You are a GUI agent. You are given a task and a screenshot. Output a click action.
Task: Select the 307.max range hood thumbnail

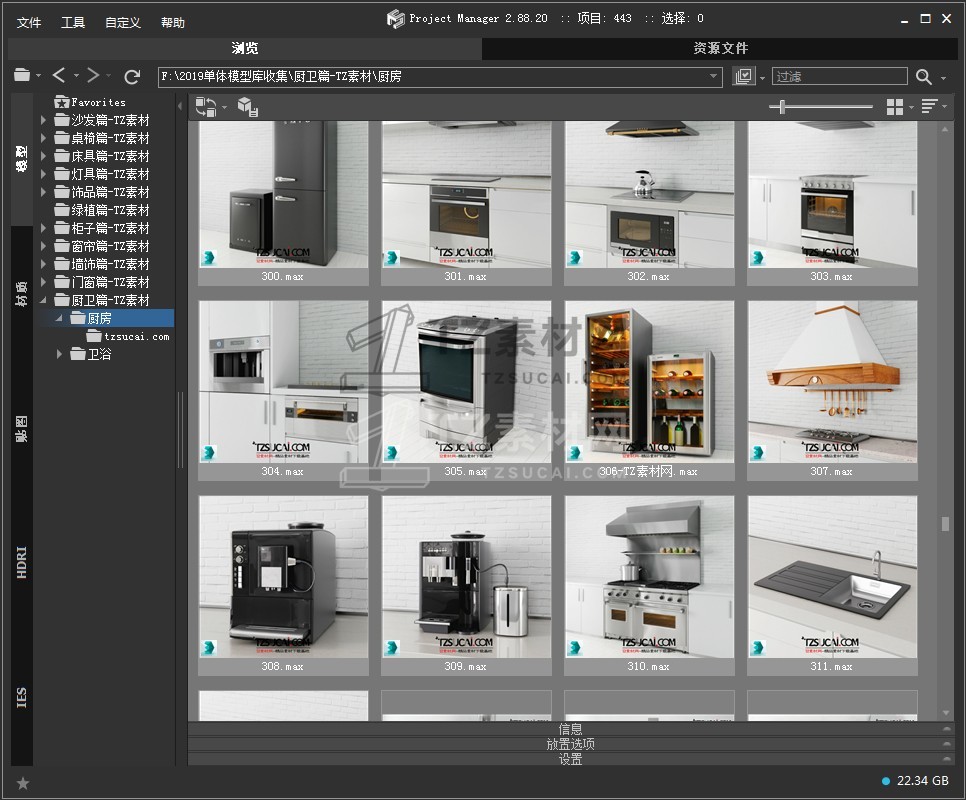[832, 382]
